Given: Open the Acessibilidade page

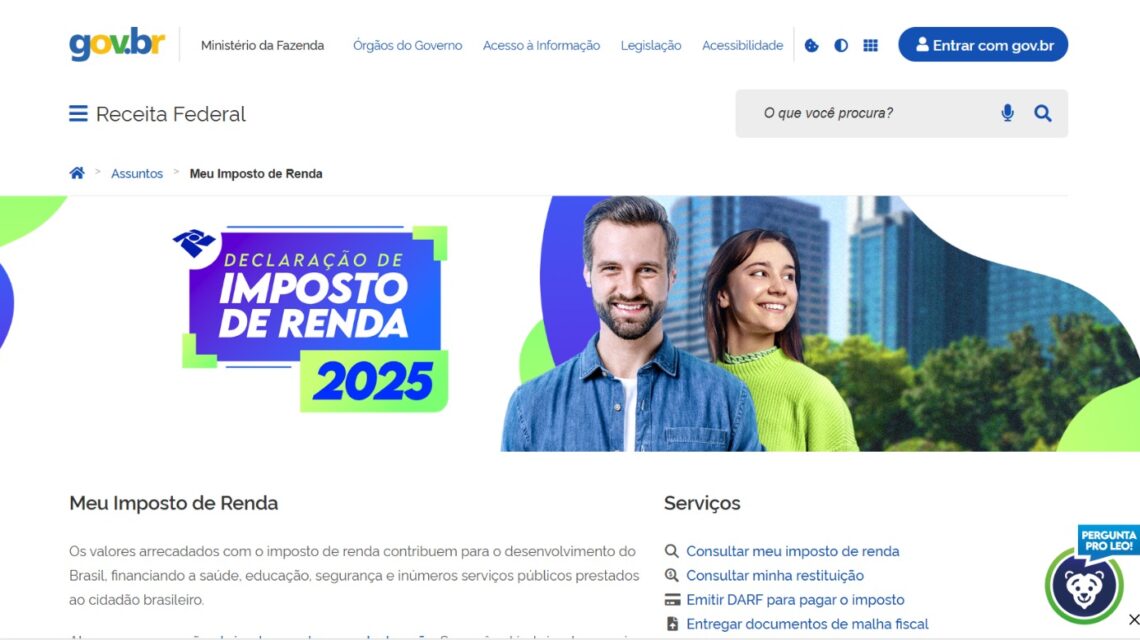Looking at the screenshot, I should [x=742, y=45].
